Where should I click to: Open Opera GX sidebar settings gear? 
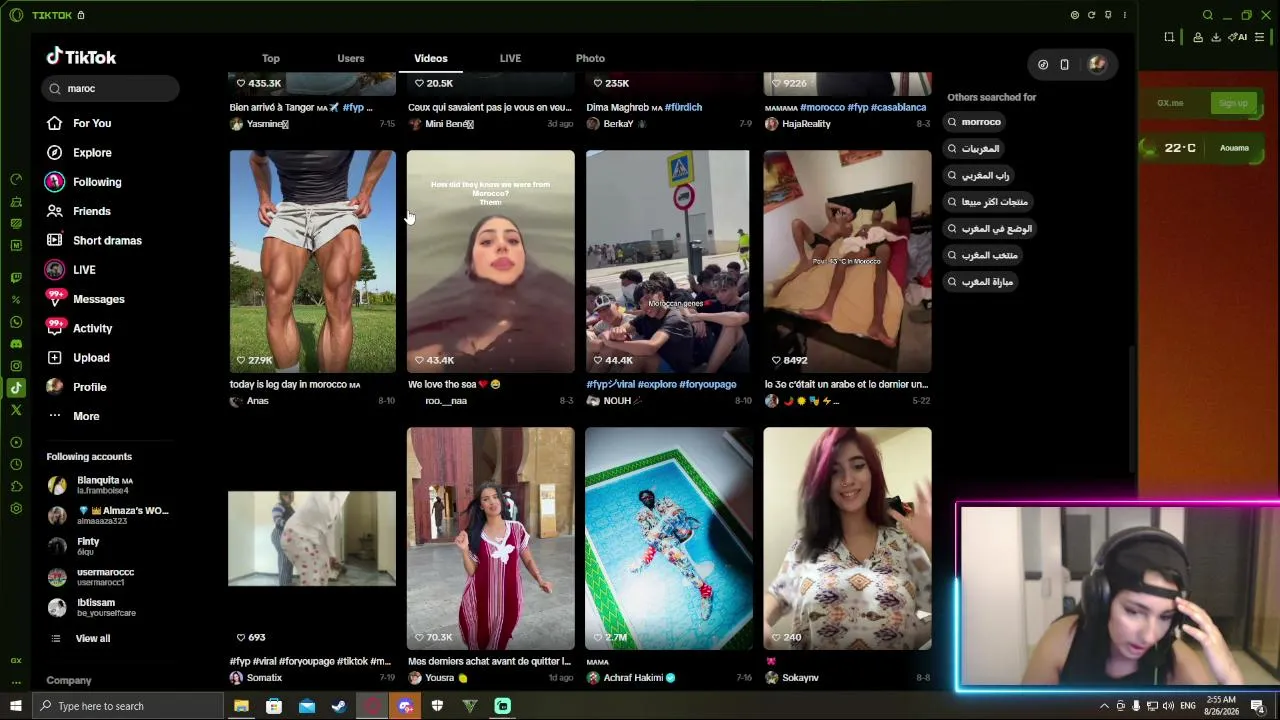click(x=16, y=508)
